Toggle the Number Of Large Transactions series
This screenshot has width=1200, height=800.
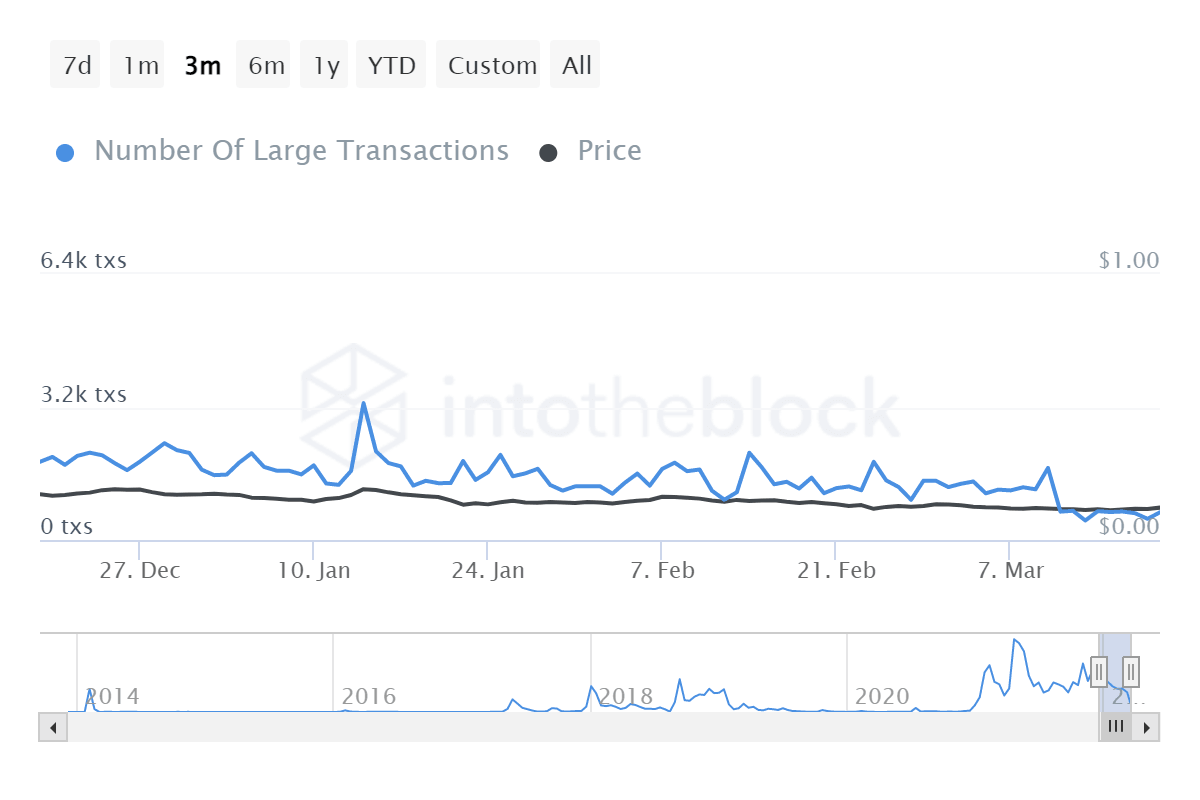(300, 150)
